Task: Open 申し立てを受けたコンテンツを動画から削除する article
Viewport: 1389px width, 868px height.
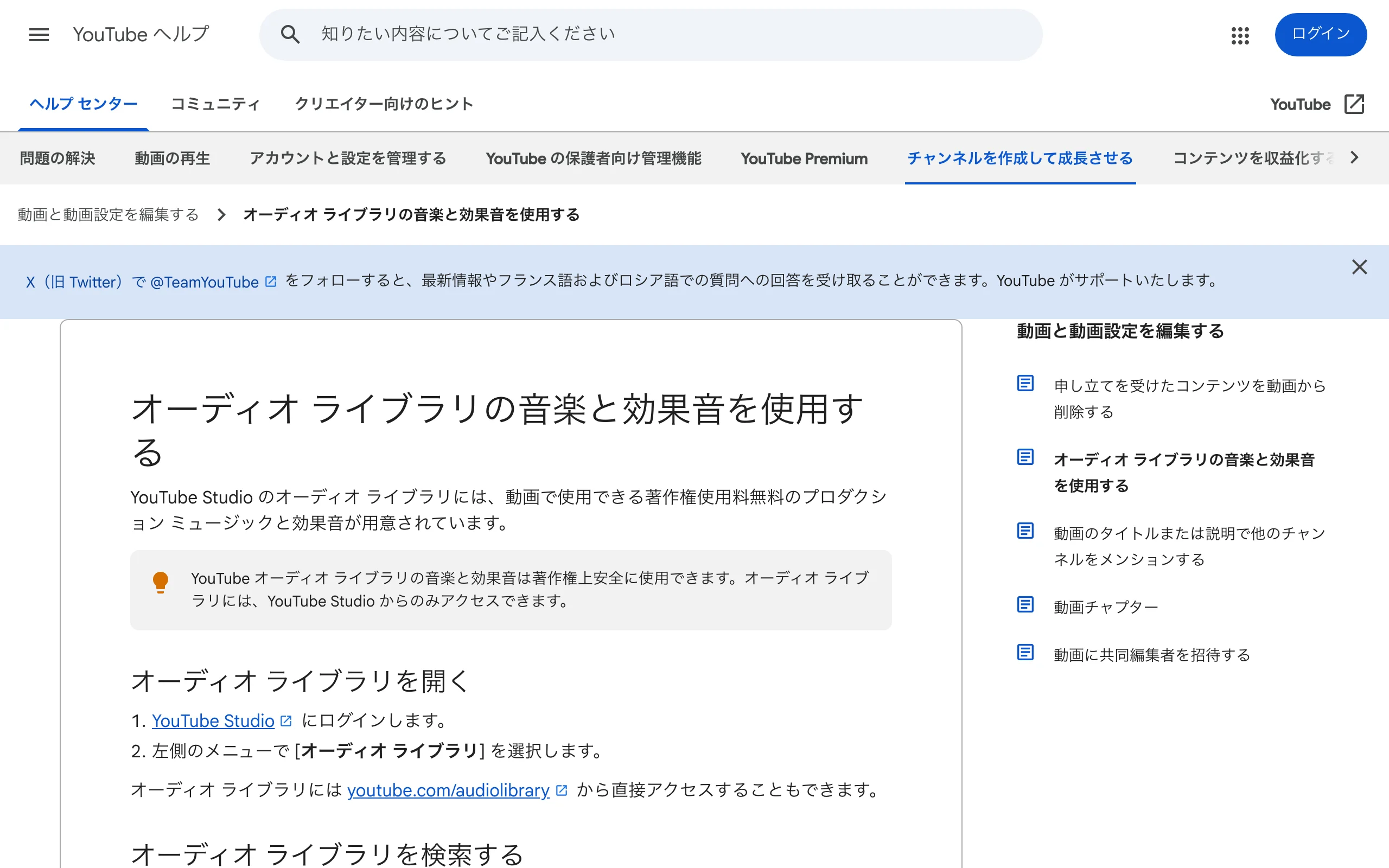Action: 1189,398
